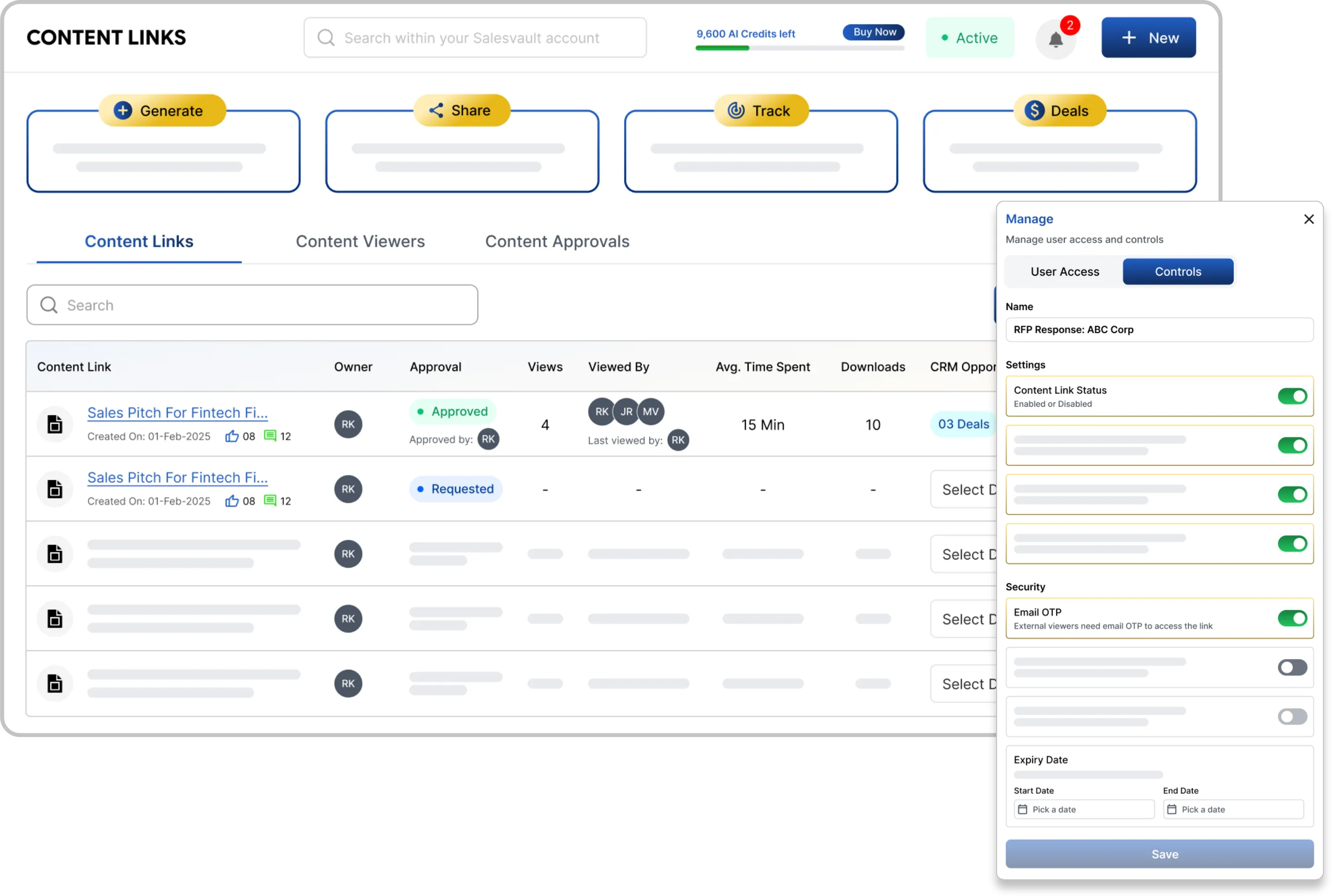Click the plus icon on Generate
The image size is (1332, 896).
click(123, 110)
